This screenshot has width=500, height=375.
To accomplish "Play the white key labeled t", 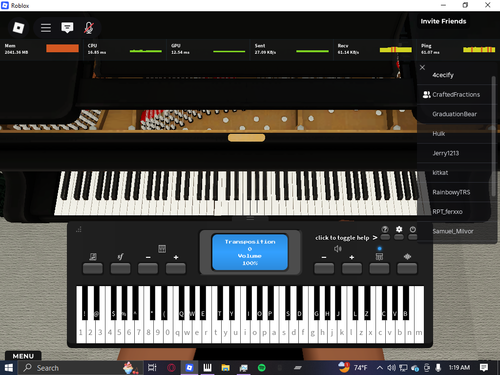I will 216,332.
